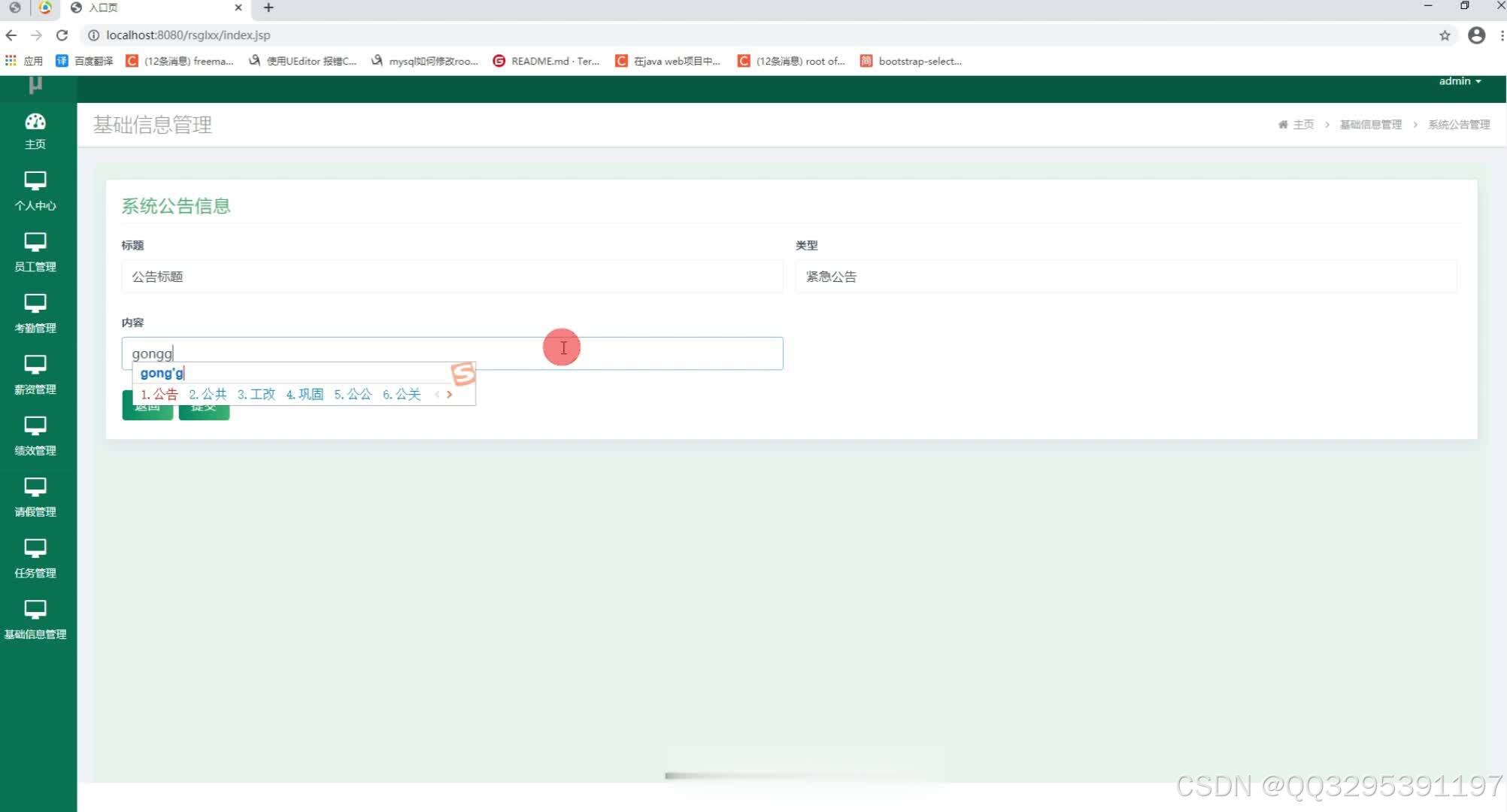Open the 主页 dashboard icon in sidebar
This screenshot has height=812, width=1507.
point(35,131)
